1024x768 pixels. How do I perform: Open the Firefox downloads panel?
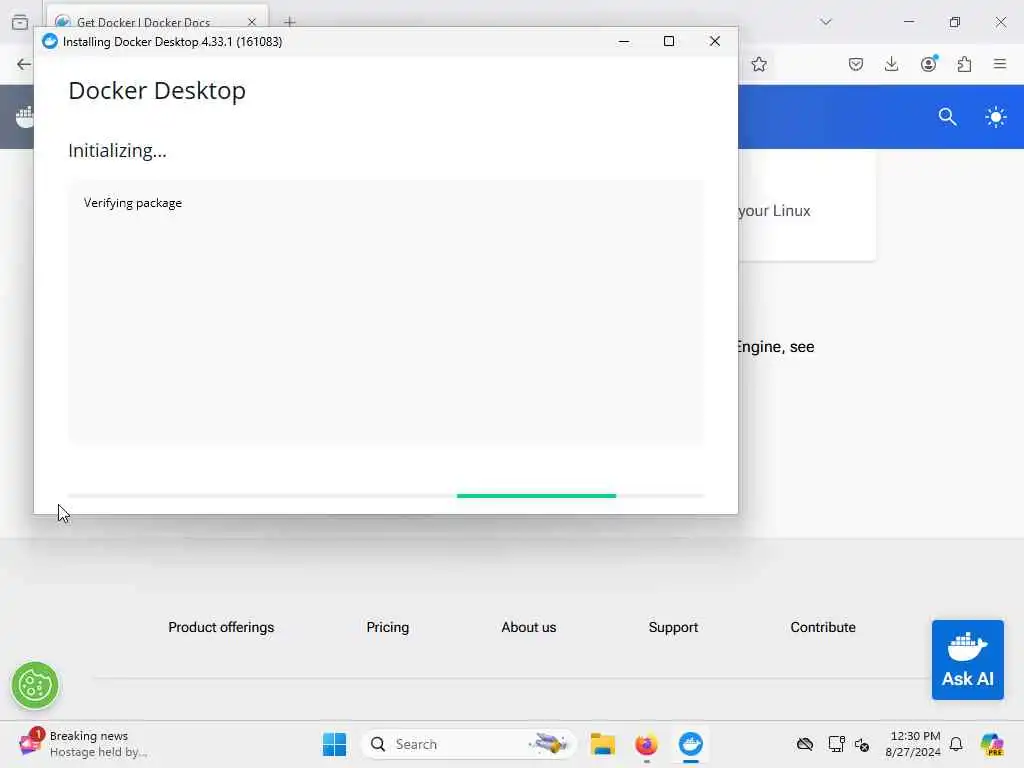click(891, 64)
